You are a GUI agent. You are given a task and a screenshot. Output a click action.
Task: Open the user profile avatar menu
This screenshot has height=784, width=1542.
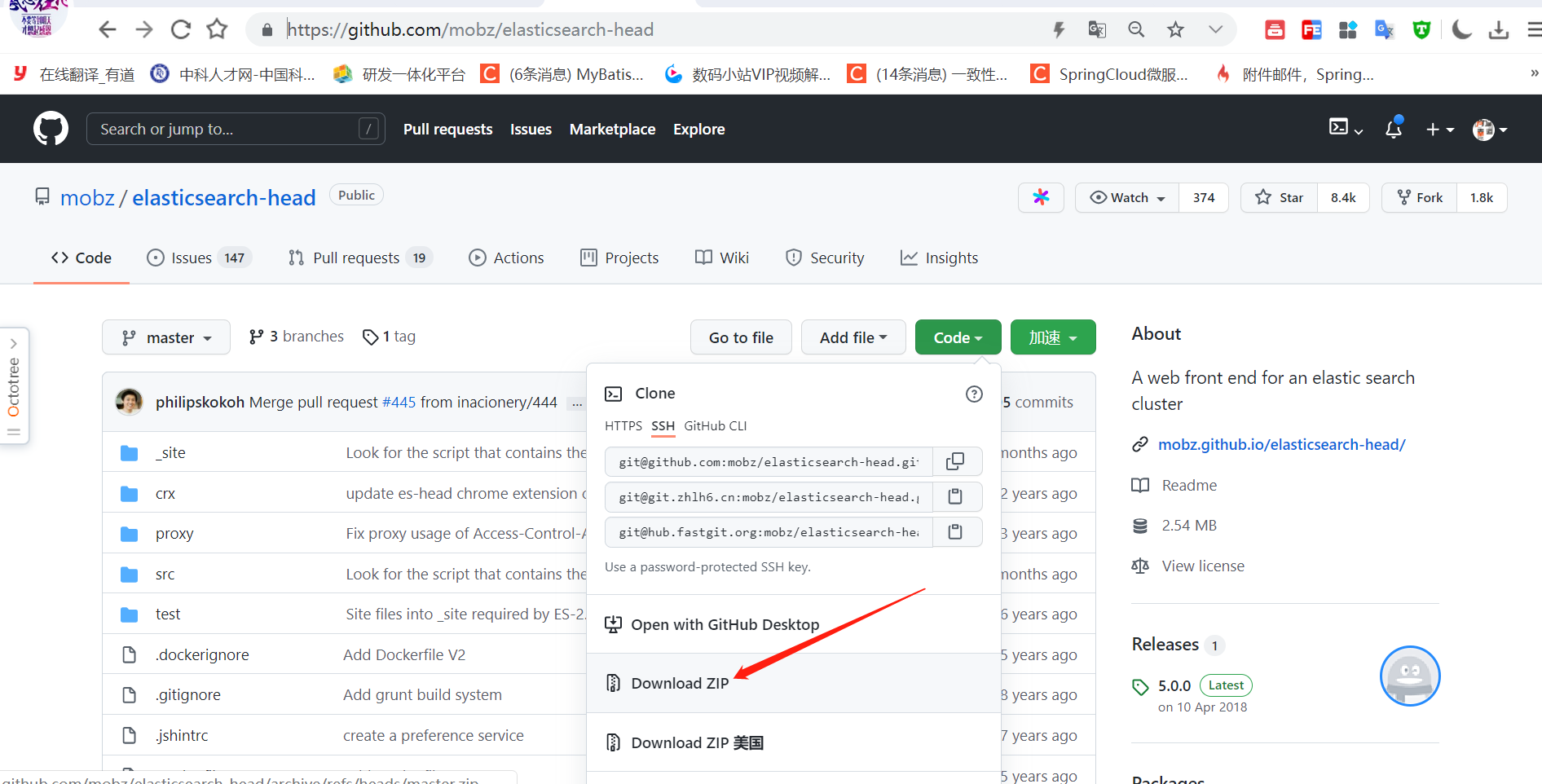click(x=1490, y=129)
